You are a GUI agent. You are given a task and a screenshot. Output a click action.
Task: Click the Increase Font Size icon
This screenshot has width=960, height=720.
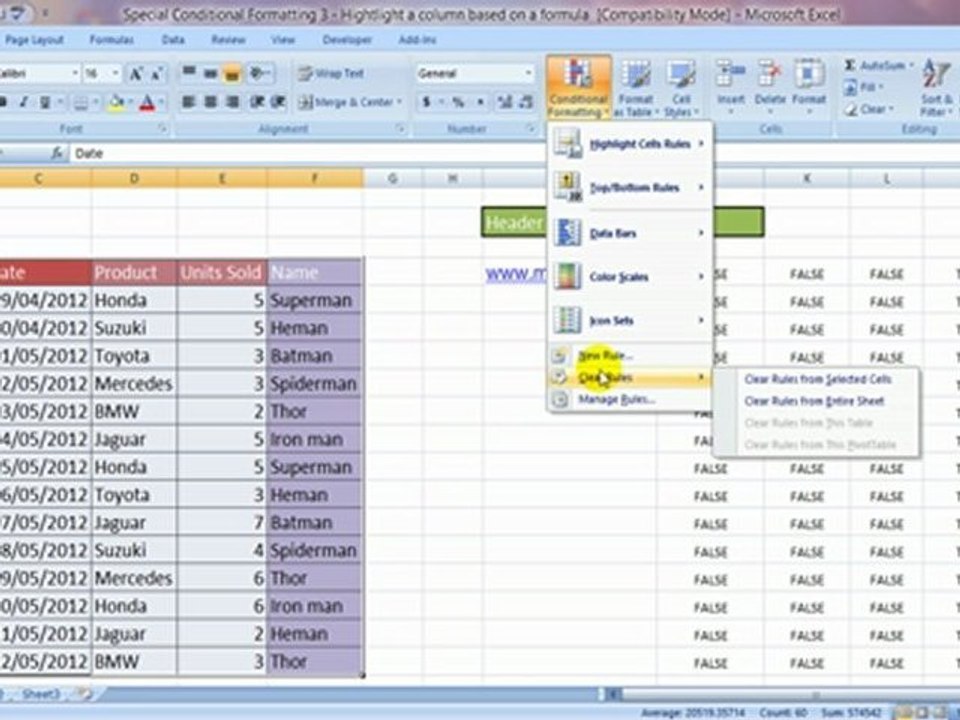pyautogui.click(x=135, y=74)
